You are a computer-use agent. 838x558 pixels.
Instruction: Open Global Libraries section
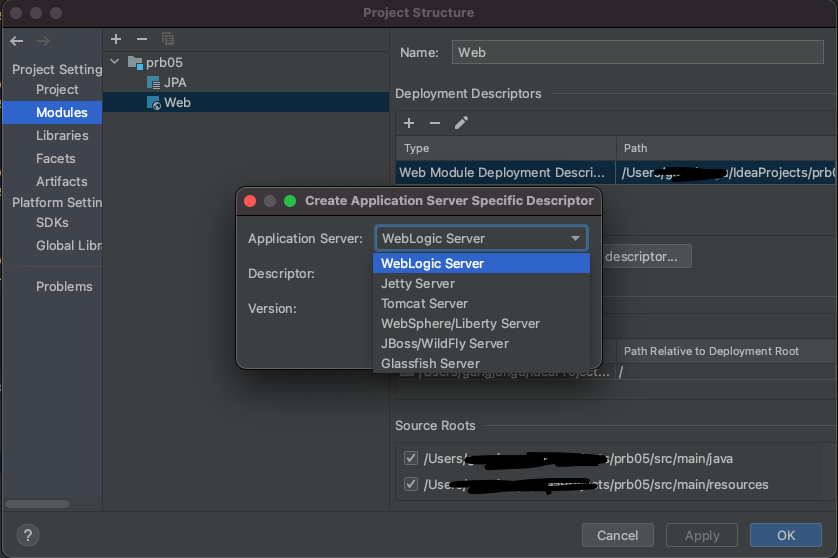pos(69,246)
